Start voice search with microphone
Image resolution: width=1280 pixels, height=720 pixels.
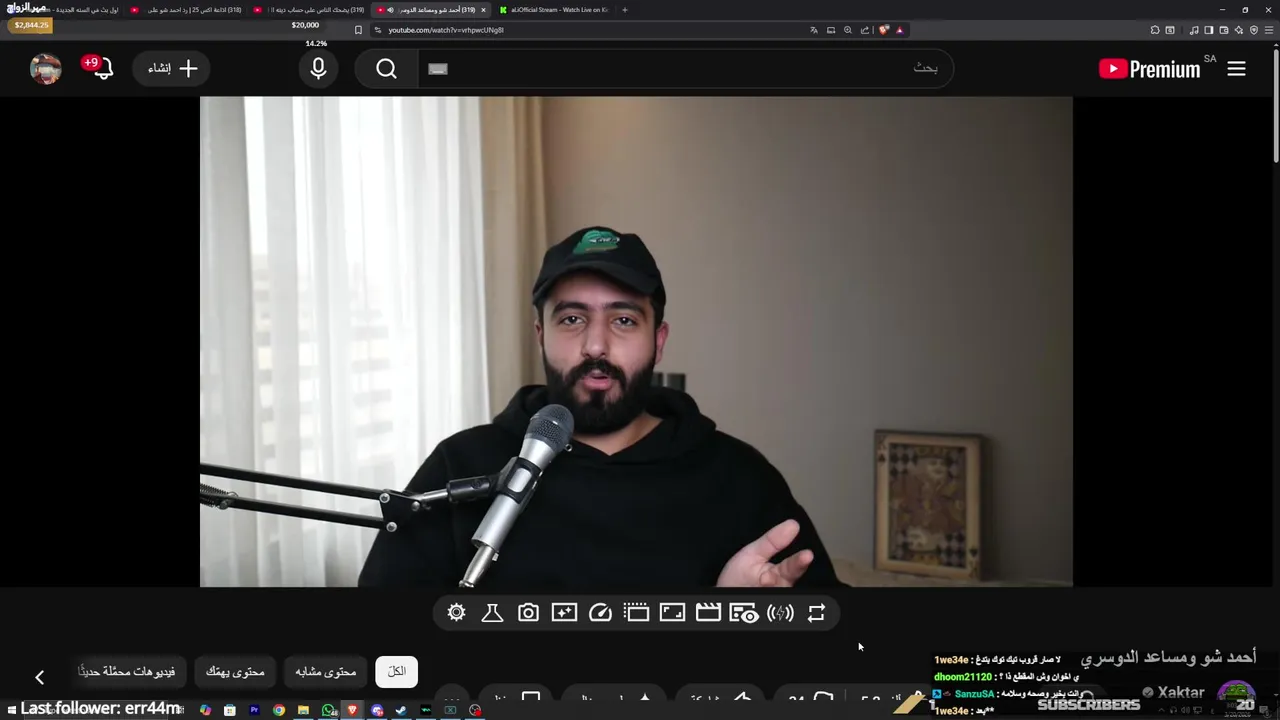318,69
